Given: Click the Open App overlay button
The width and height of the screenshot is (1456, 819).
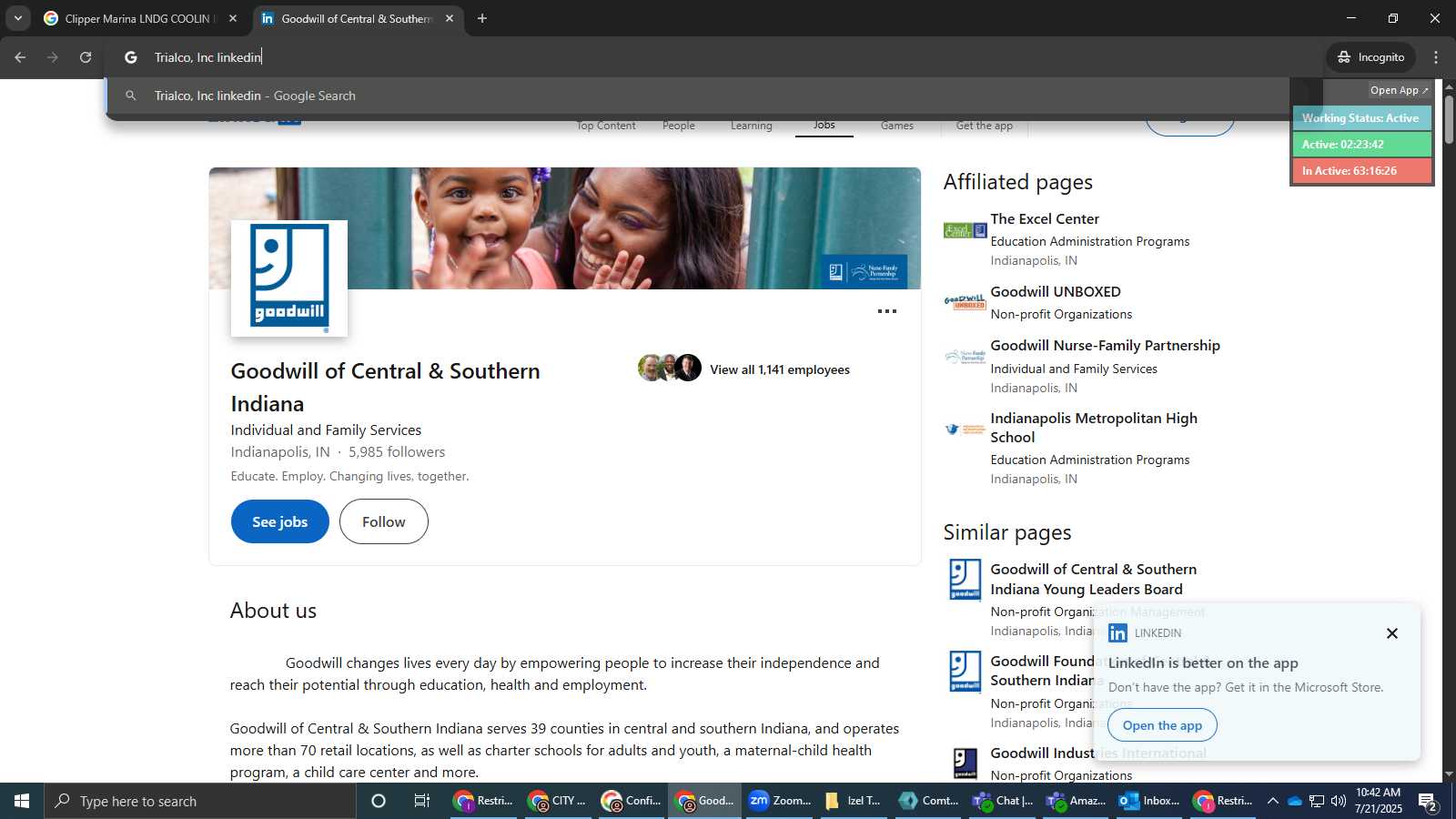Looking at the screenshot, I should (1399, 90).
